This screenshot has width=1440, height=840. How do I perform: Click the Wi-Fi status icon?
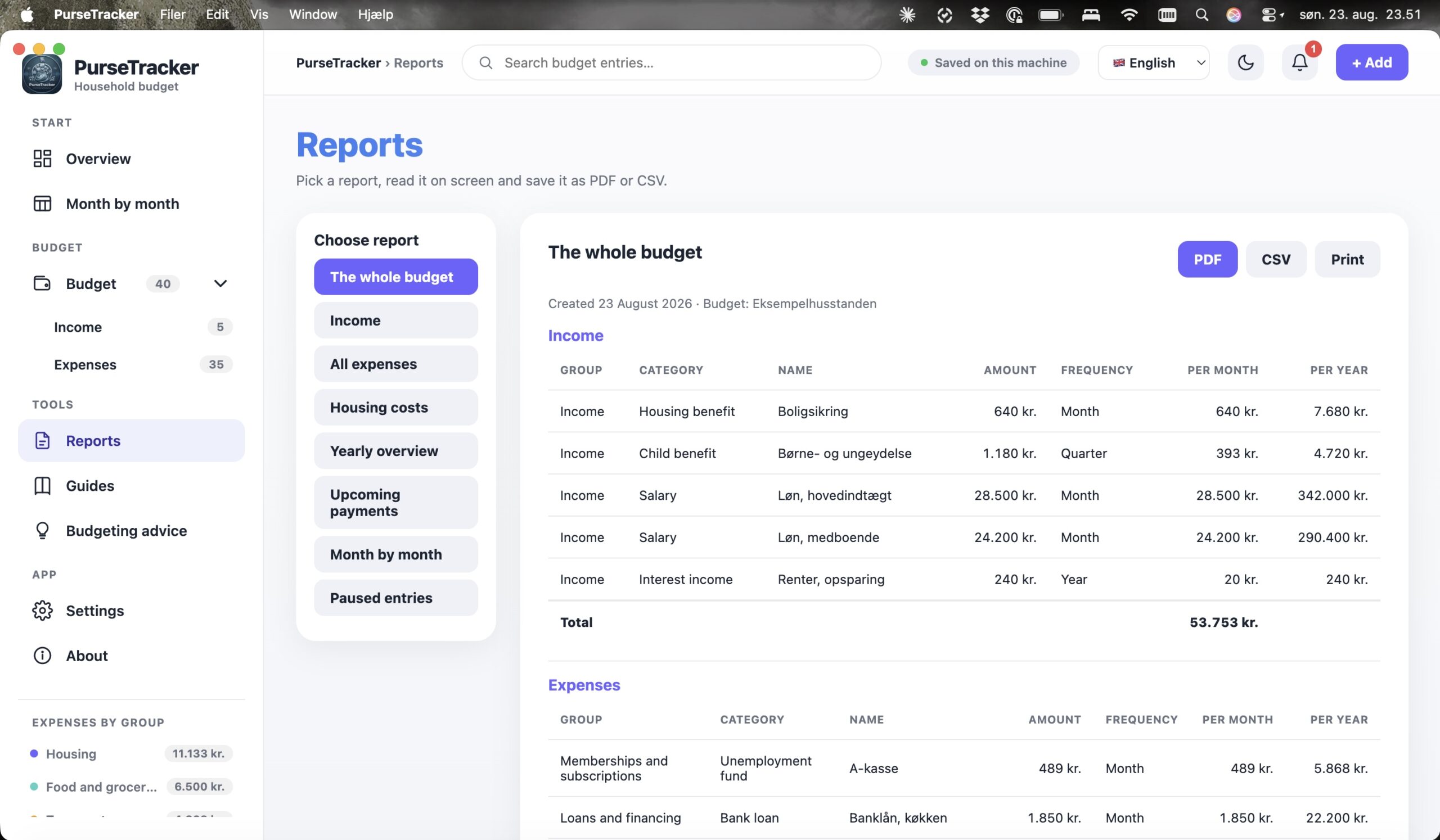tap(1129, 15)
